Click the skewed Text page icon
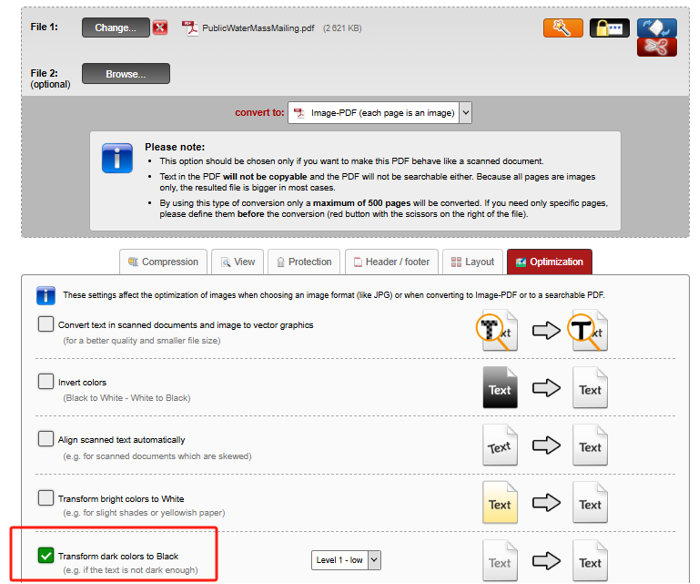Image resolution: width=700 pixels, height=584 pixels. point(500,445)
